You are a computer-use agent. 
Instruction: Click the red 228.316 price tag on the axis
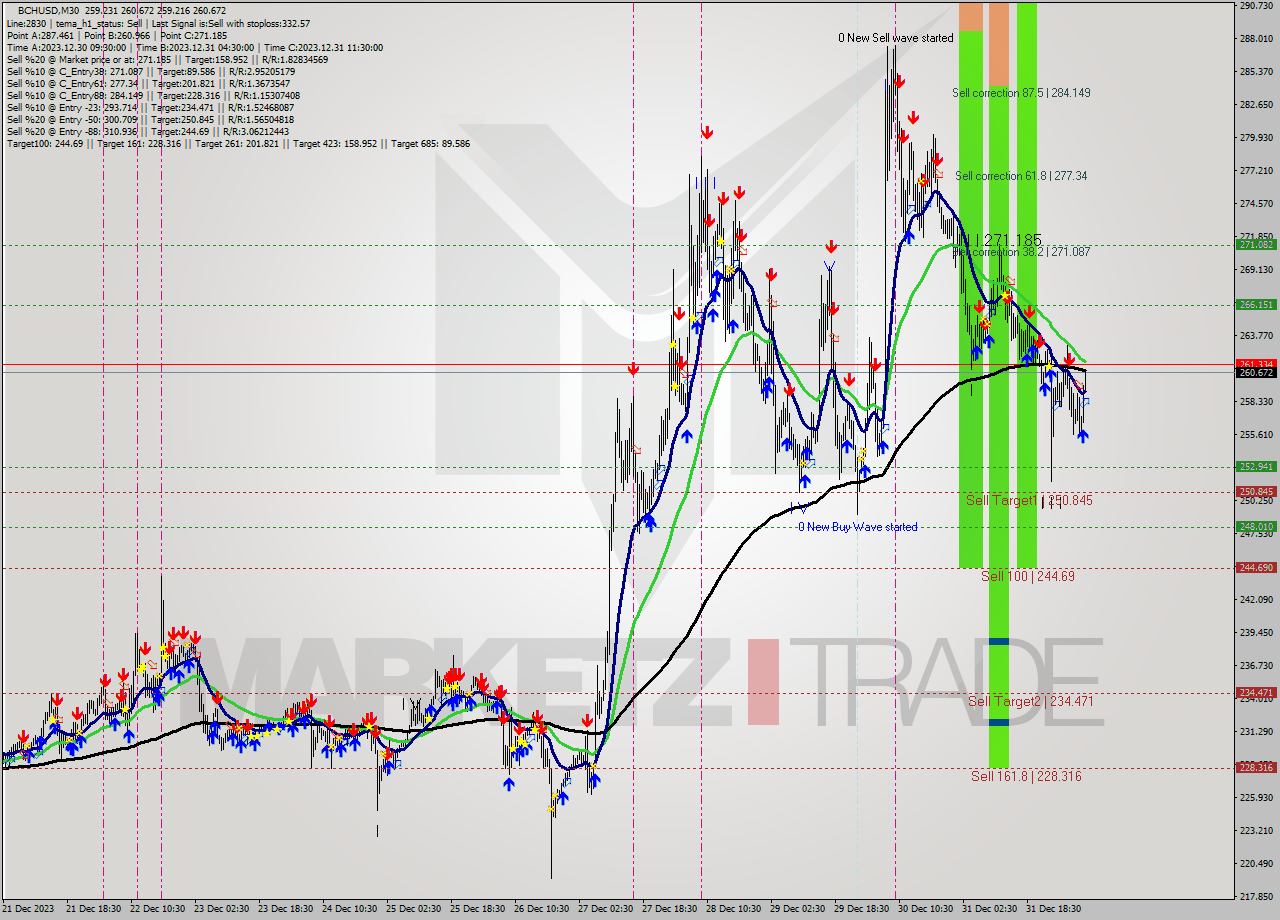tap(1256, 767)
